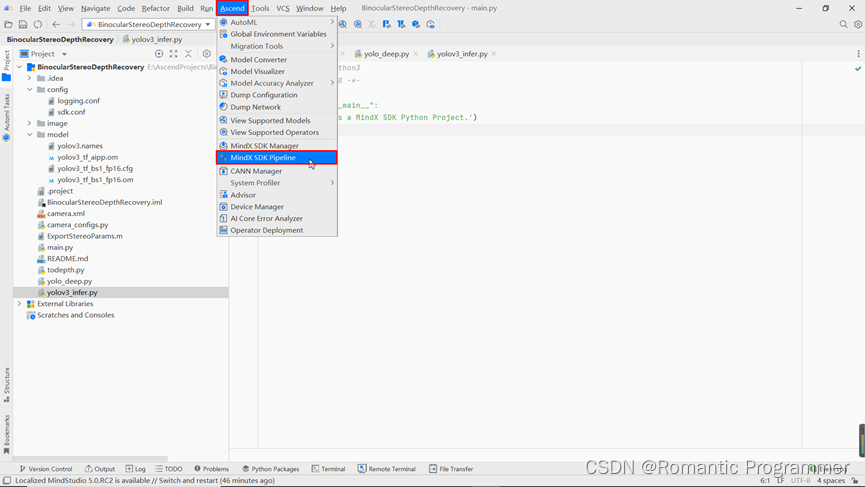Close the yolov3_infer.py editor tab

click(494, 53)
